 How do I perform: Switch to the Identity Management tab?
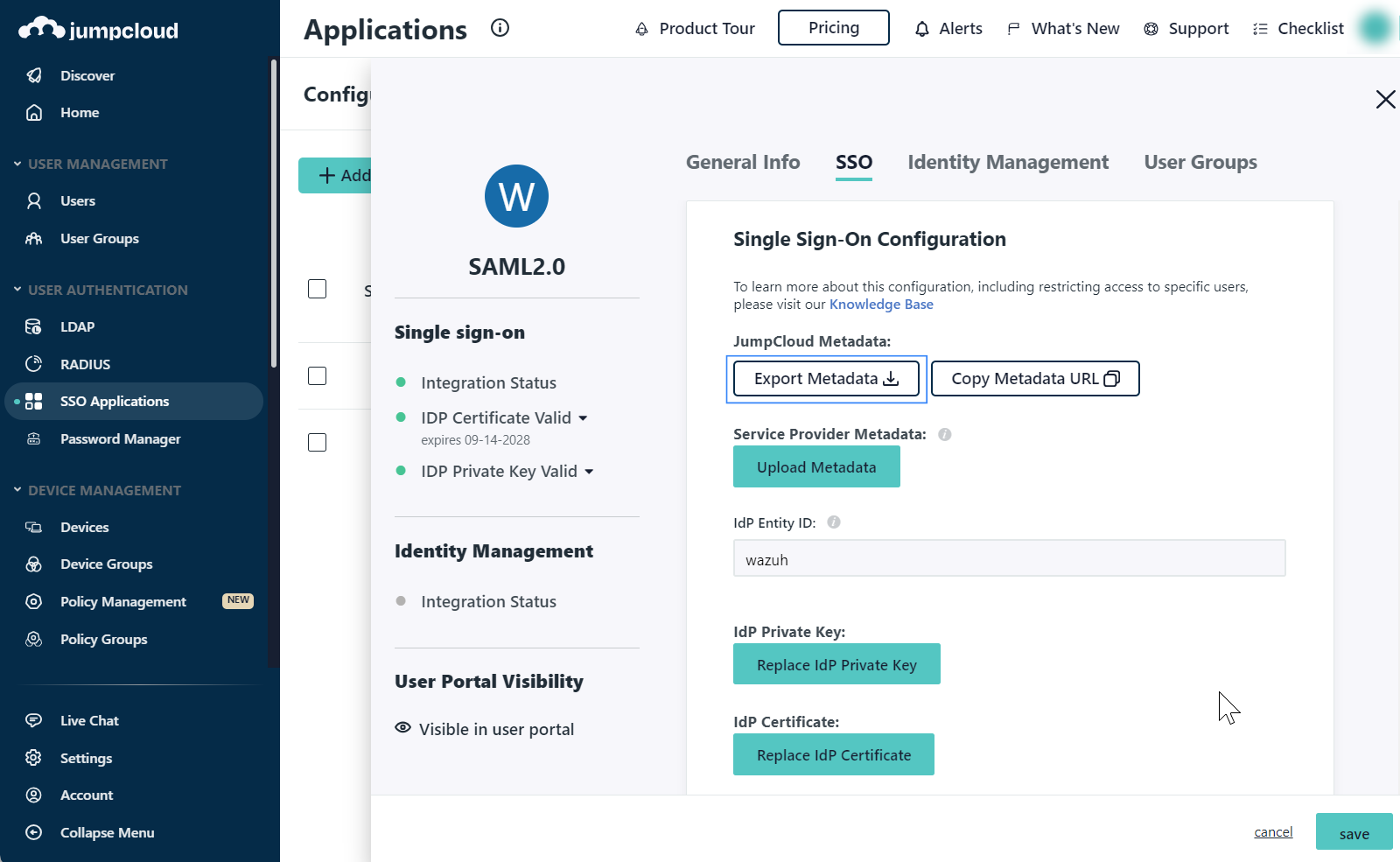(1007, 162)
